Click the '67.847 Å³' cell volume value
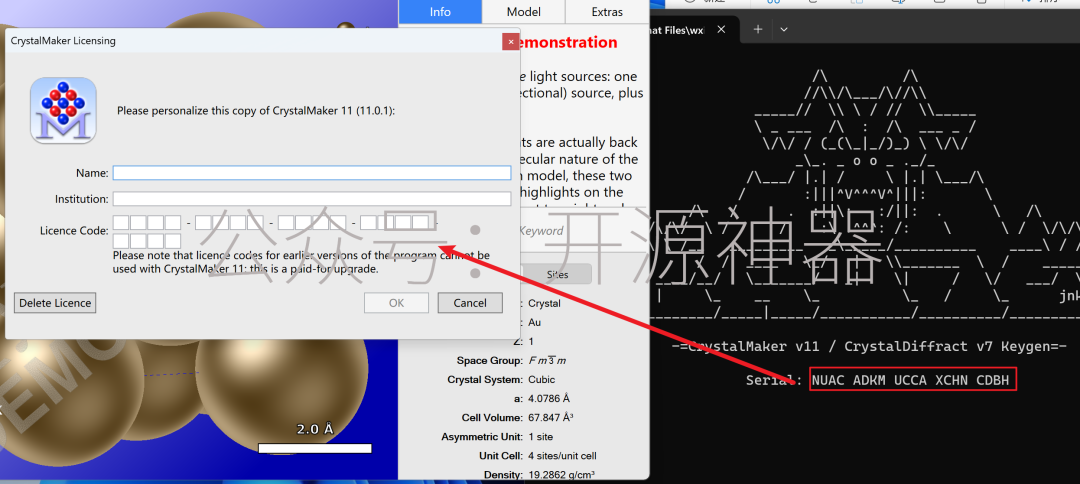The image size is (1080, 484). coord(552,417)
